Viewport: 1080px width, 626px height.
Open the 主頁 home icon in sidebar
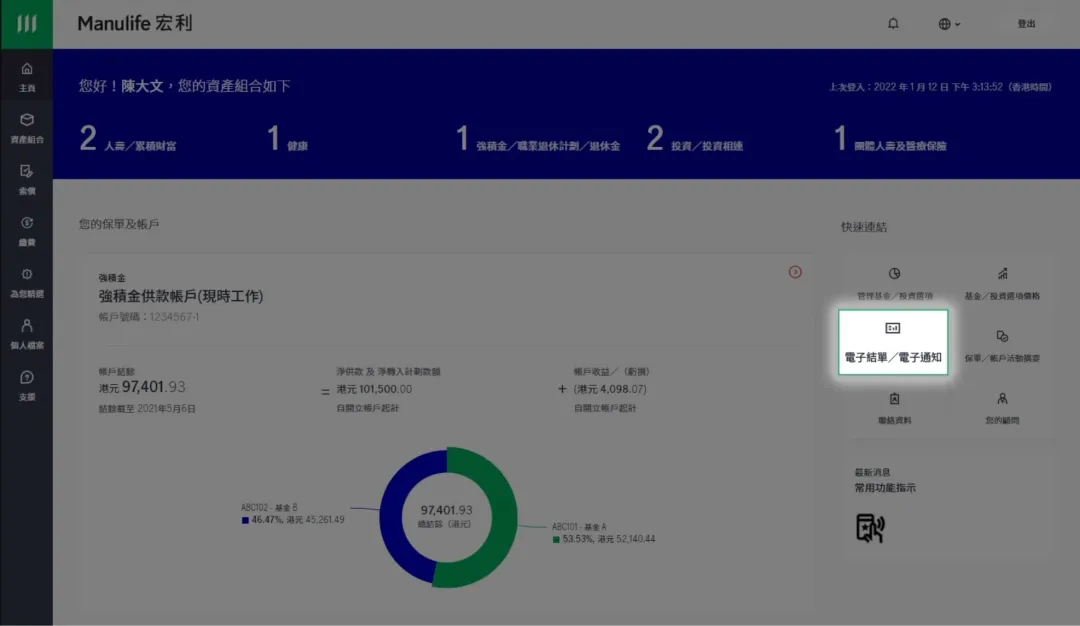point(26,76)
